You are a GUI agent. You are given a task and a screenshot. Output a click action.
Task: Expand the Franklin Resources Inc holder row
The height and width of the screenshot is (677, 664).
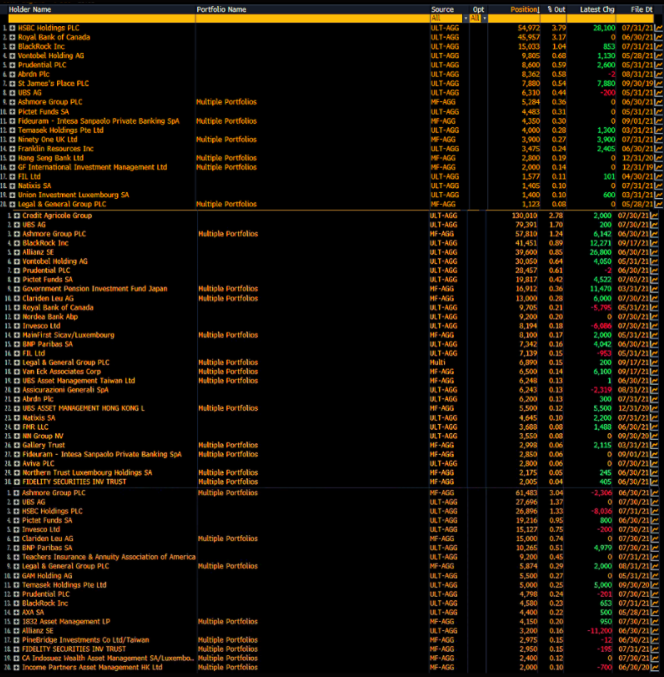tap(13, 149)
